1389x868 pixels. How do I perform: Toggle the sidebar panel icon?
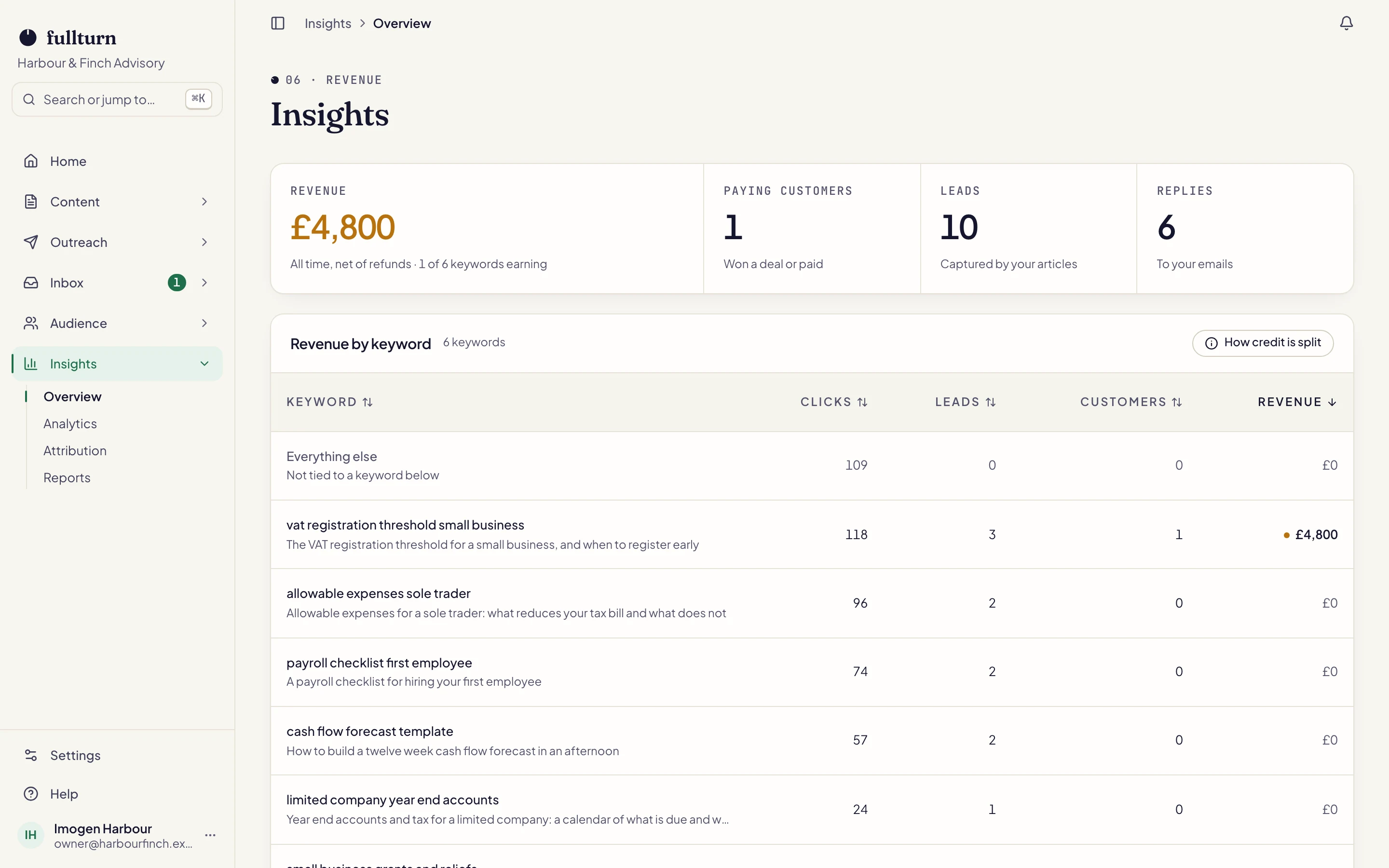point(278,24)
